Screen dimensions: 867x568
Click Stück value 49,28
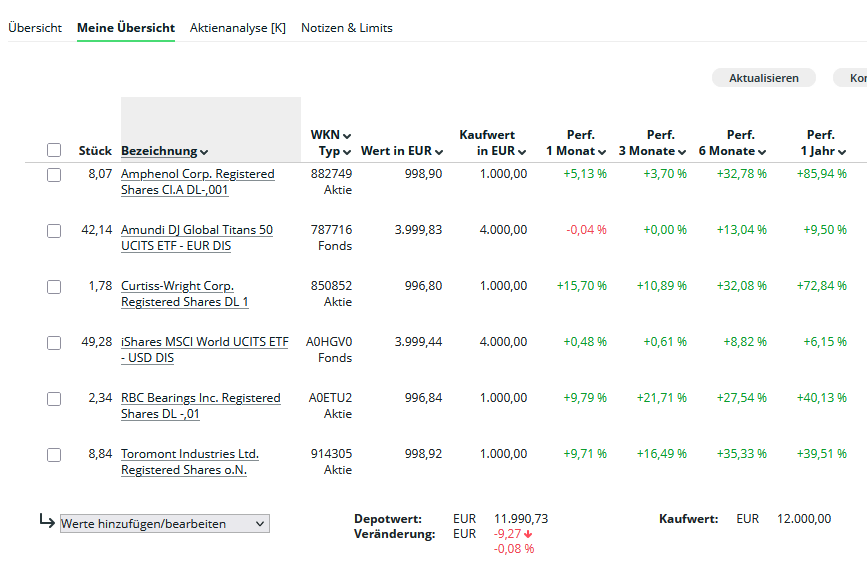point(97,342)
